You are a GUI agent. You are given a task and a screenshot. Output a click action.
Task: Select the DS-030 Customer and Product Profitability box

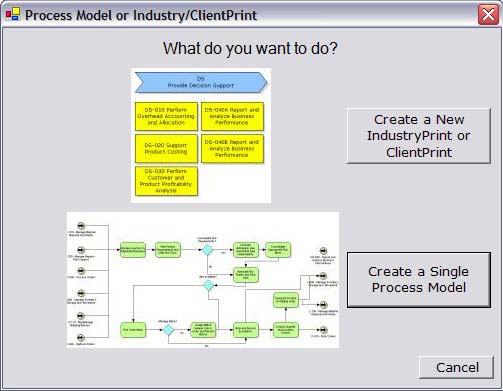[x=166, y=181]
